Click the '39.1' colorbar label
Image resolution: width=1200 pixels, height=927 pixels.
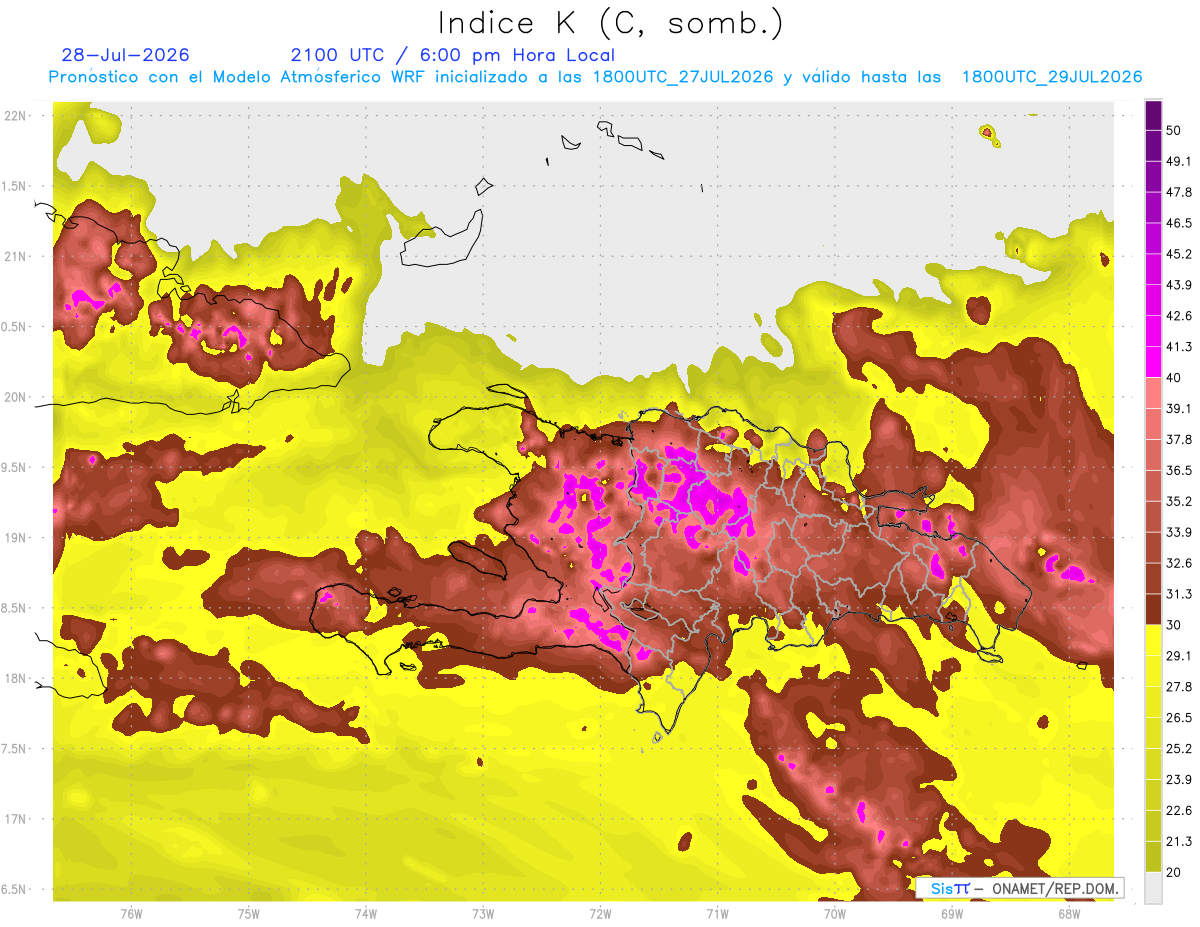(x=1179, y=408)
